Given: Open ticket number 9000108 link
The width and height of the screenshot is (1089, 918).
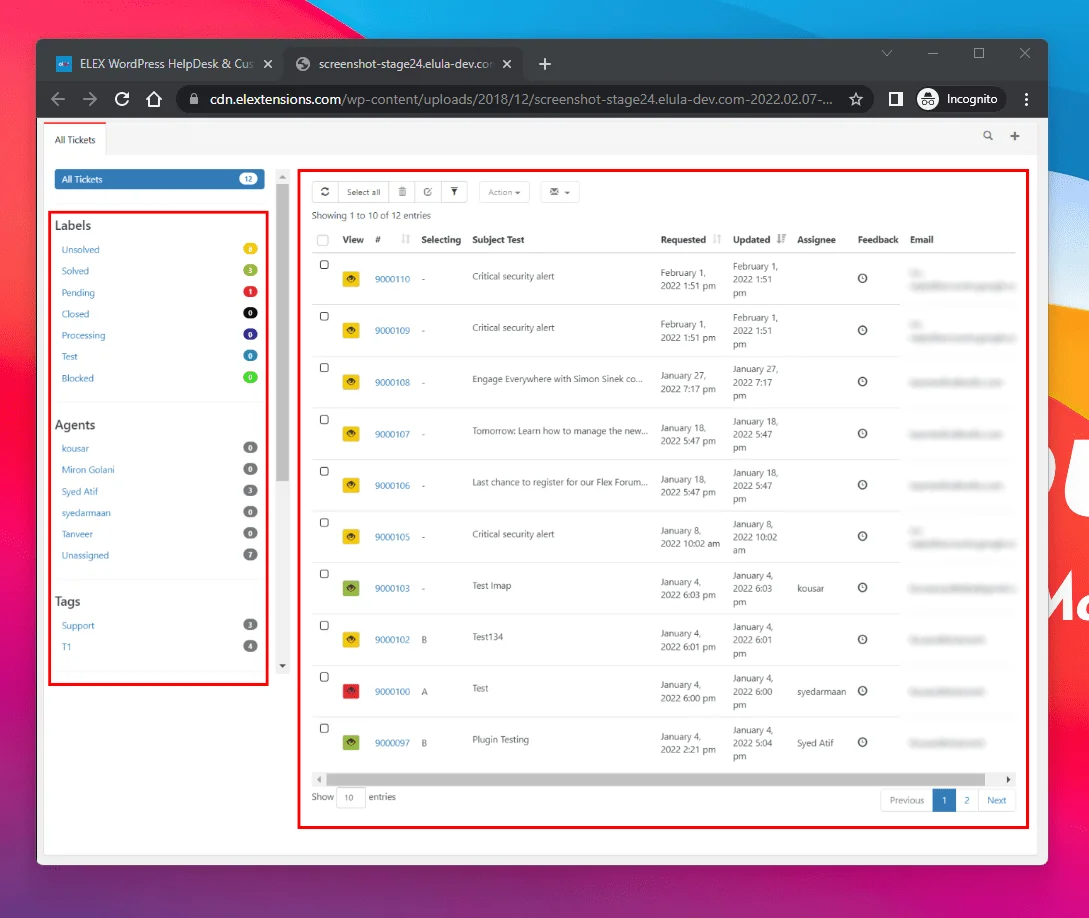Looking at the screenshot, I should coord(392,382).
